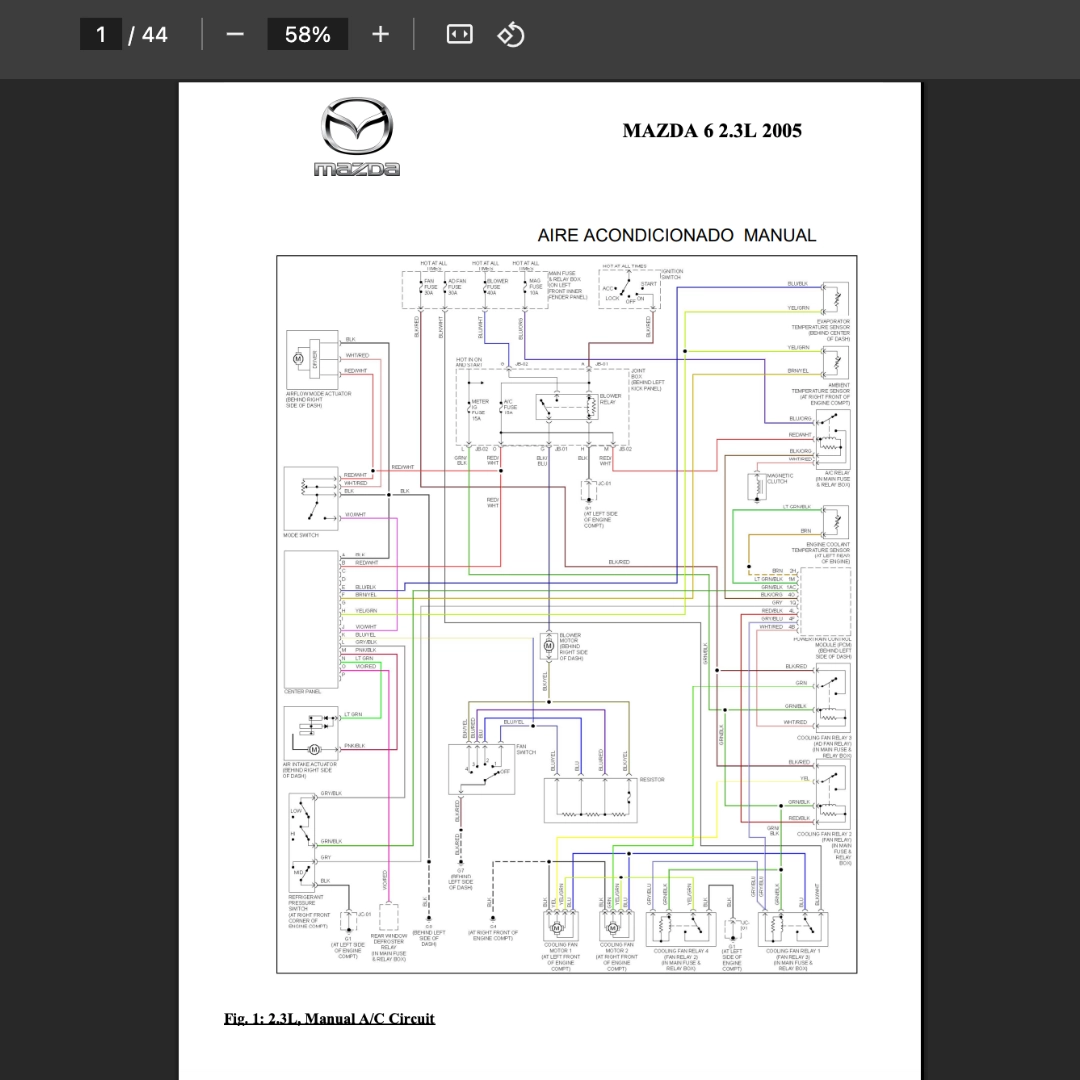Click the 'CENTER PANEL' label in the diagram
1080x1080 pixels.
pyautogui.click(x=302, y=692)
